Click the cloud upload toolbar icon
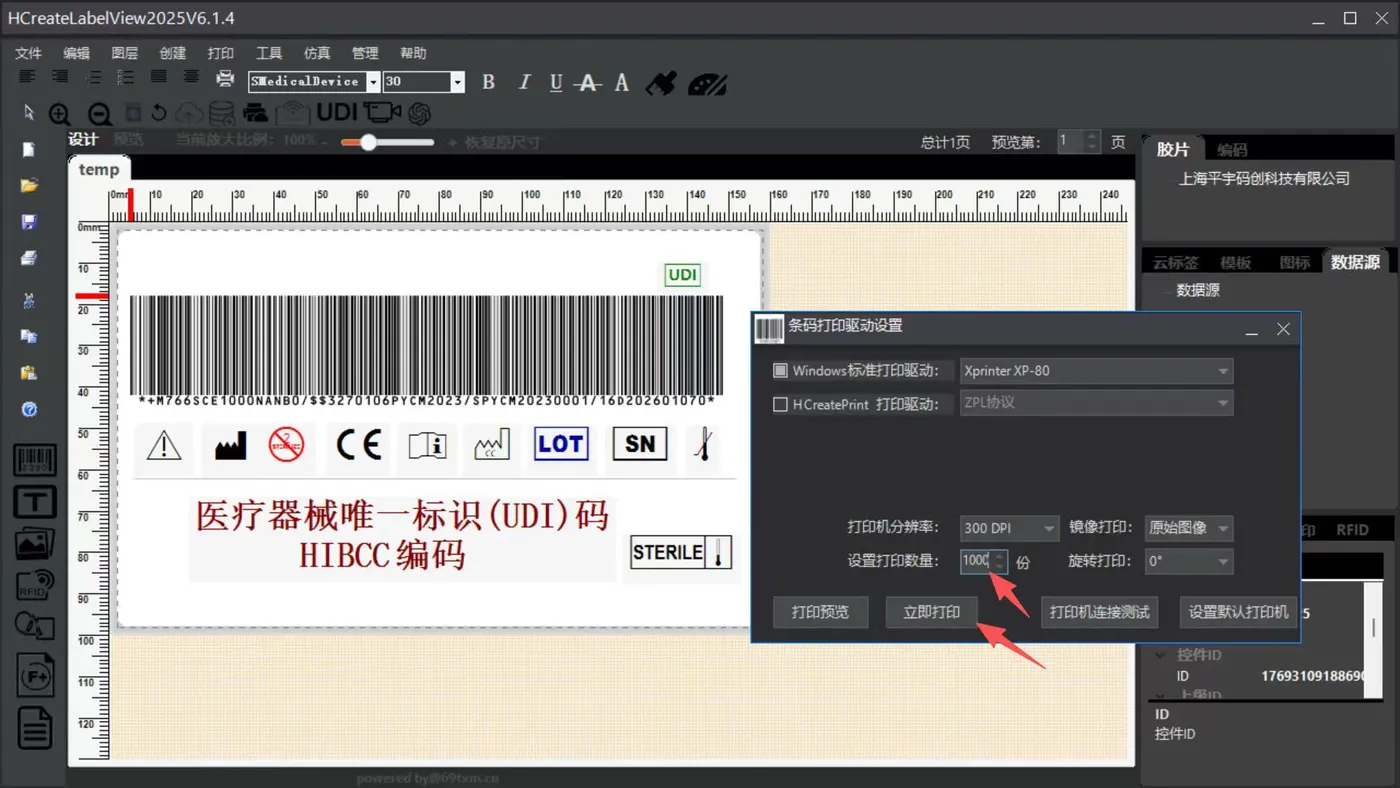Image resolution: width=1400 pixels, height=788 pixels. click(190, 113)
